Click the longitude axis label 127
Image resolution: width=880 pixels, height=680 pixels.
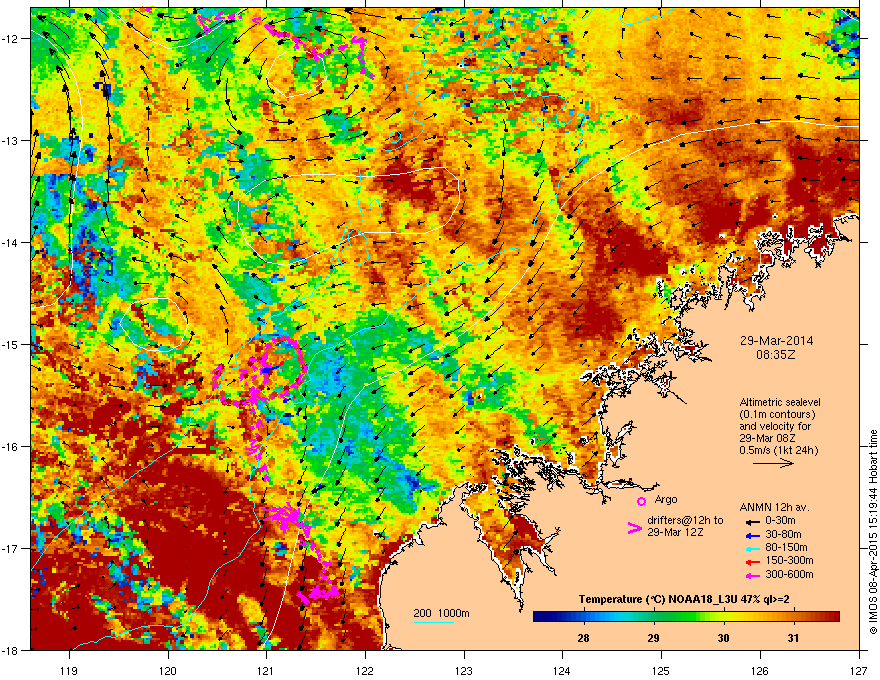(859, 670)
